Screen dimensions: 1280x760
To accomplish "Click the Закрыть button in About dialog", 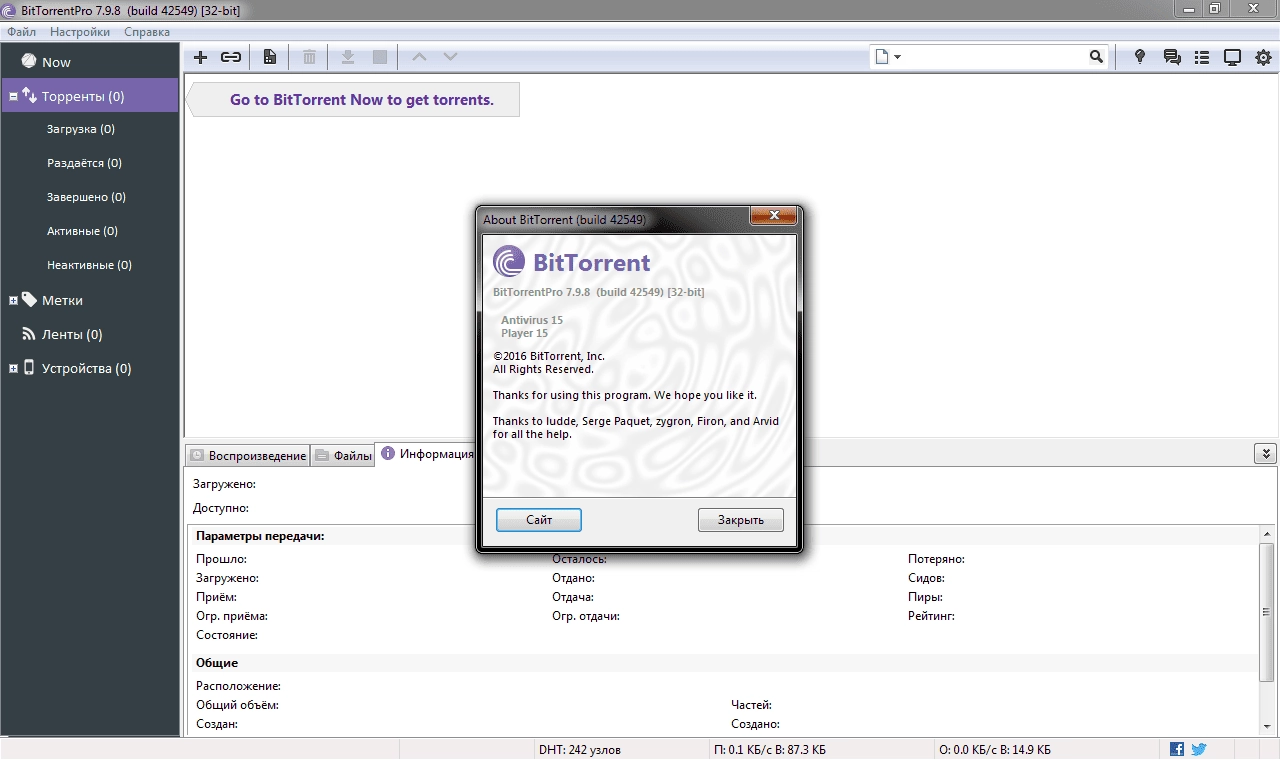I will (x=741, y=520).
